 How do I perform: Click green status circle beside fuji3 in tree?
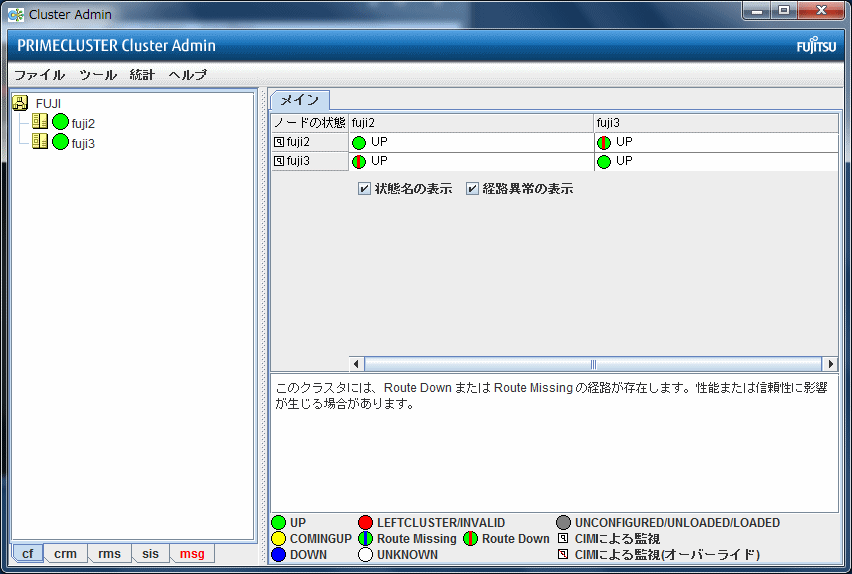pos(60,141)
